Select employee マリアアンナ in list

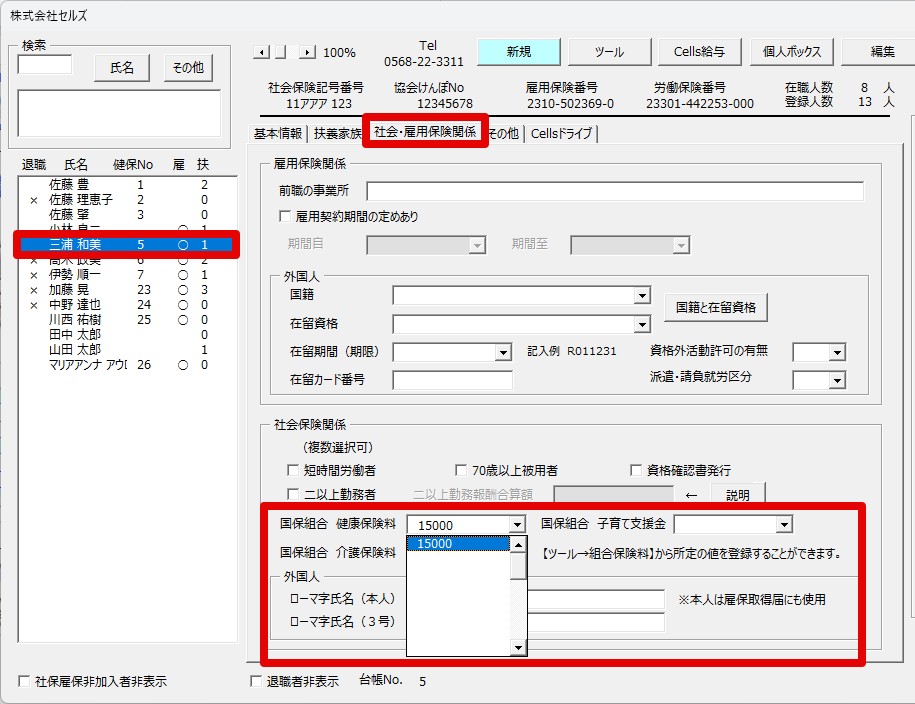pyautogui.click(x=128, y=365)
